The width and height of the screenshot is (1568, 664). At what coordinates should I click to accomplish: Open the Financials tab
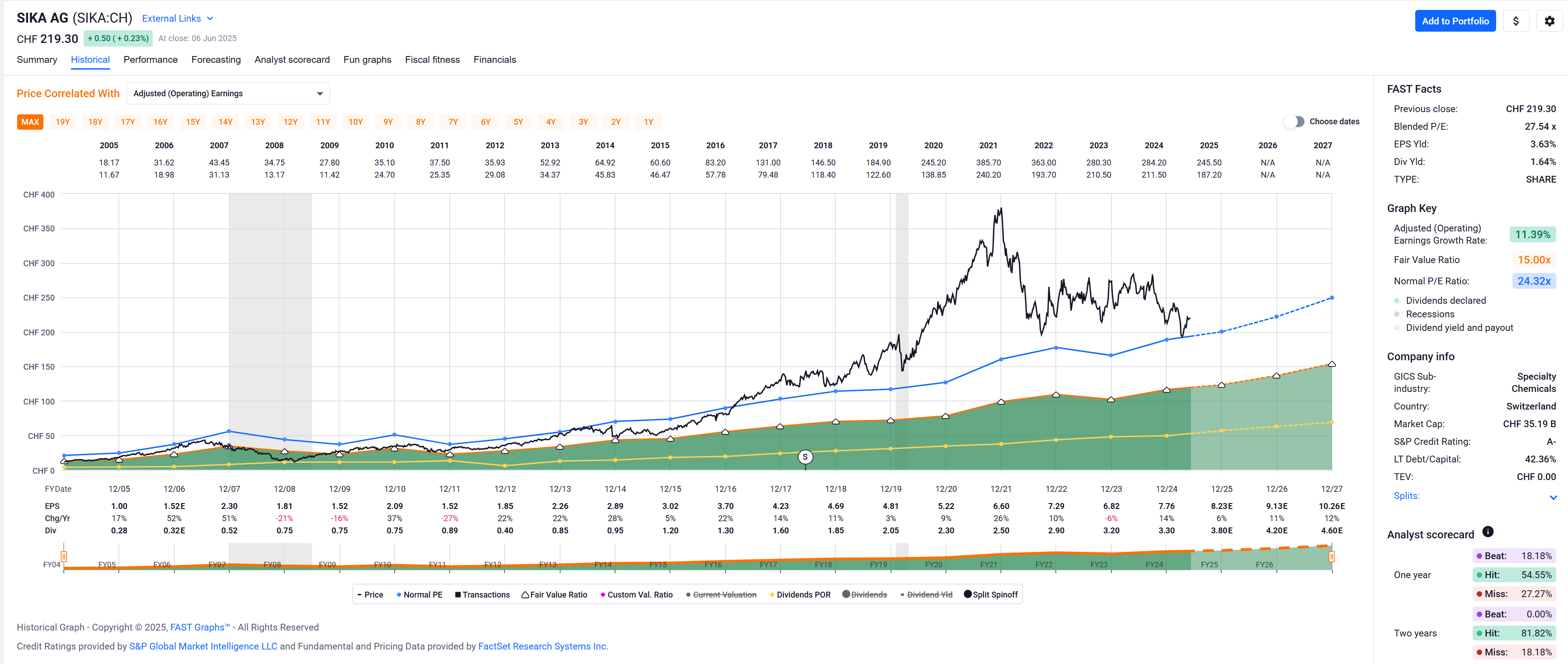494,60
